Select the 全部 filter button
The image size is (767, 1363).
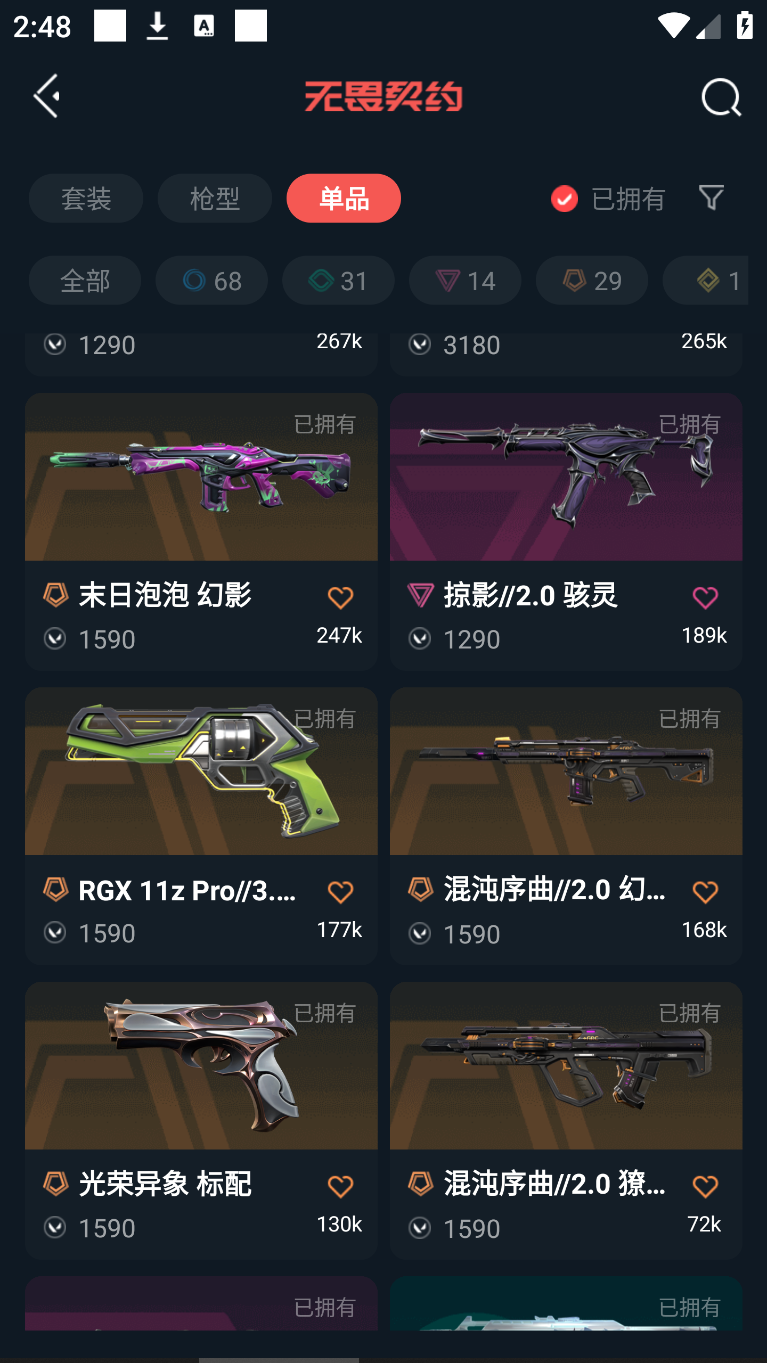click(85, 281)
